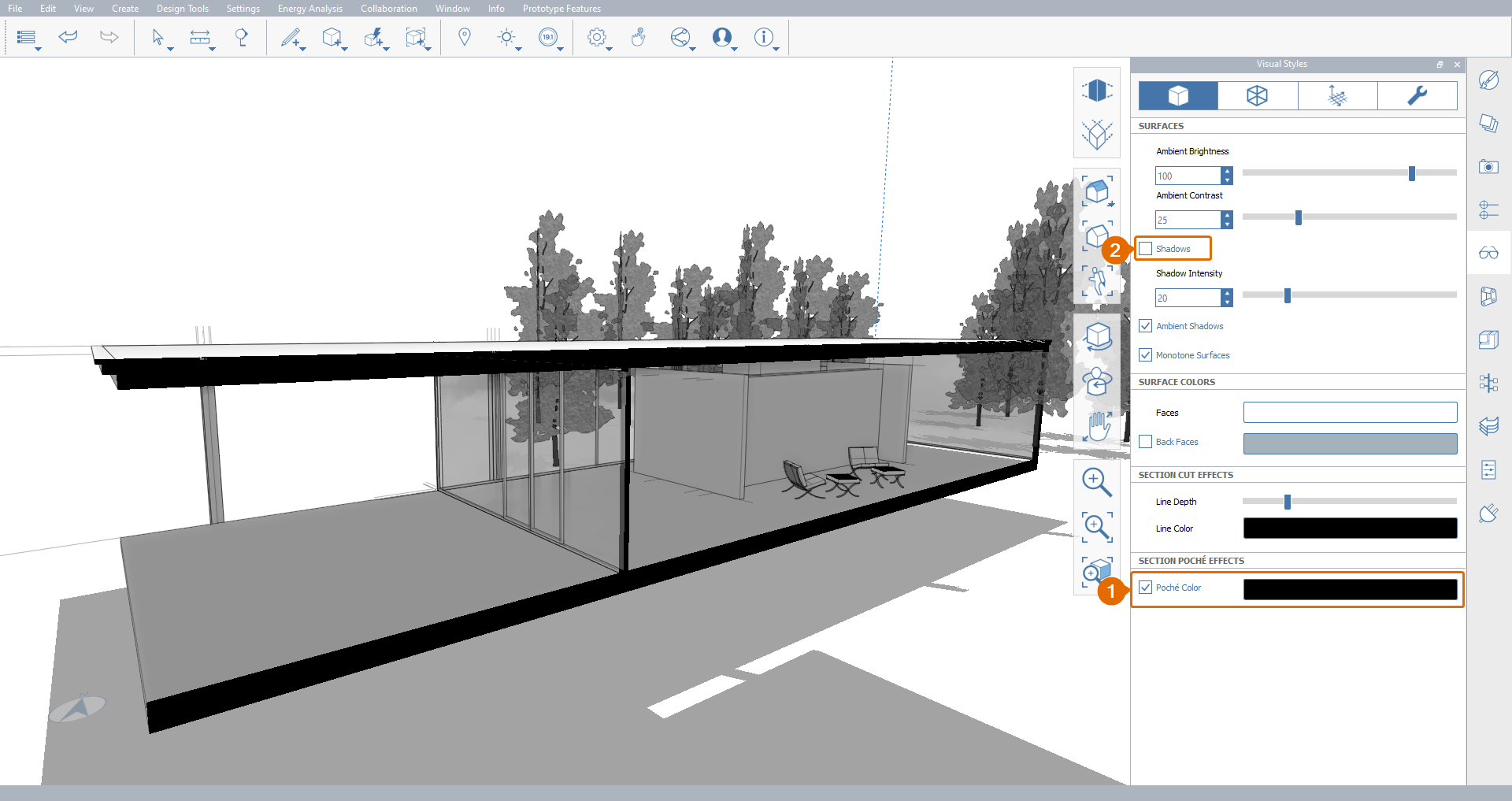The image size is (1512, 801).
Task: Open the Collaboration menu
Action: tap(389, 9)
